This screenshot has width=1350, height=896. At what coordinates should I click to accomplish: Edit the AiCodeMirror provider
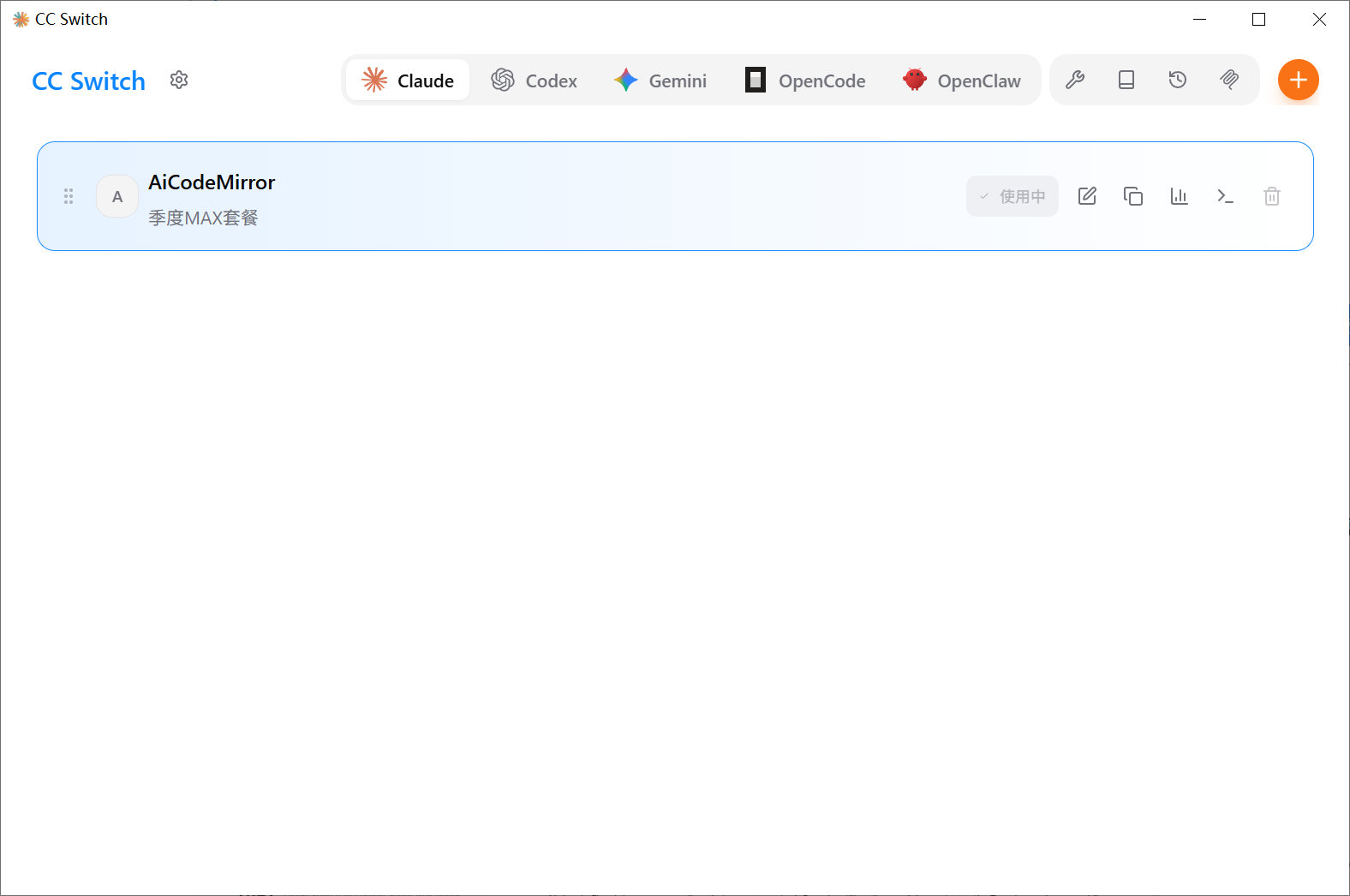(x=1087, y=196)
